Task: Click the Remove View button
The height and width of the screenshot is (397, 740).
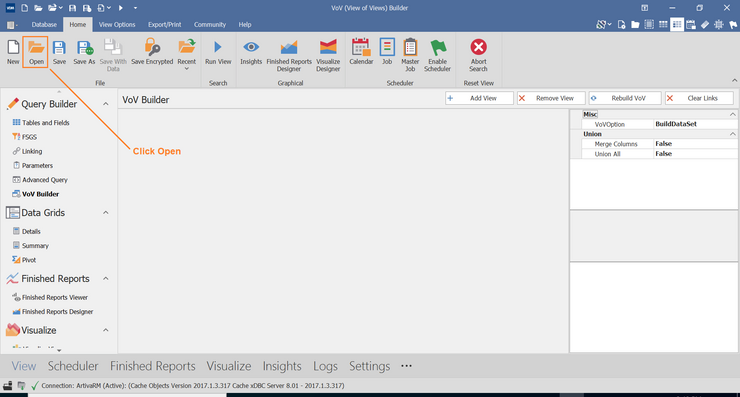Action: click(551, 98)
